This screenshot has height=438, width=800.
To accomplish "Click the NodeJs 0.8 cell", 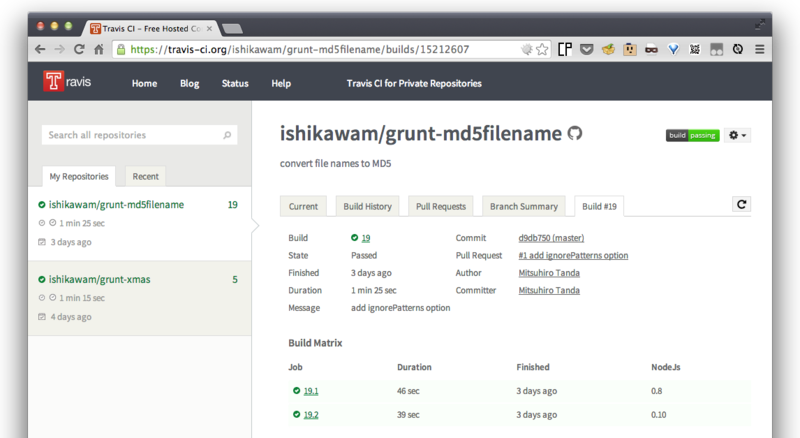I will tap(657, 391).
